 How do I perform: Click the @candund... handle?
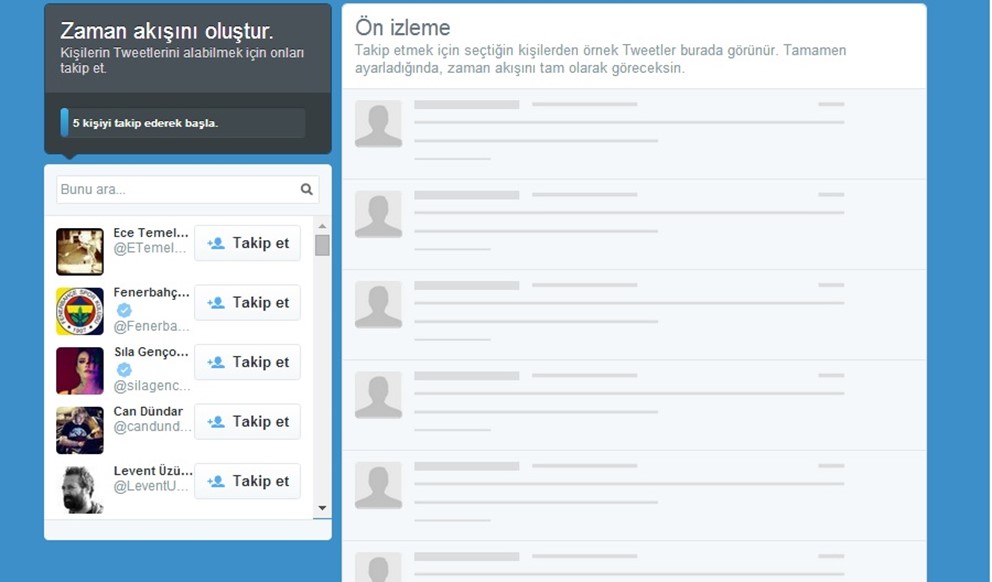(152, 426)
